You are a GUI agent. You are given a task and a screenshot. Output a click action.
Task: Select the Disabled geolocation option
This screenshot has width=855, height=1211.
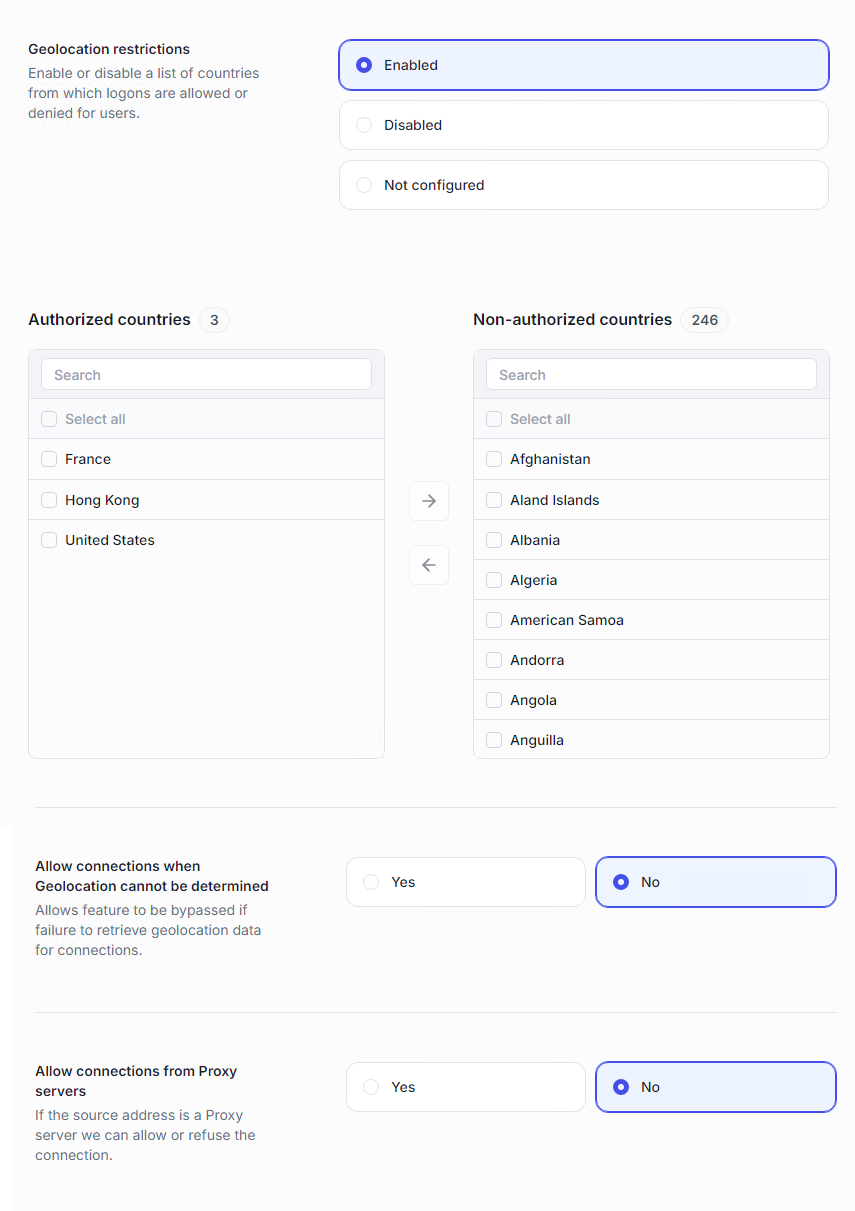tap(364, 125)
